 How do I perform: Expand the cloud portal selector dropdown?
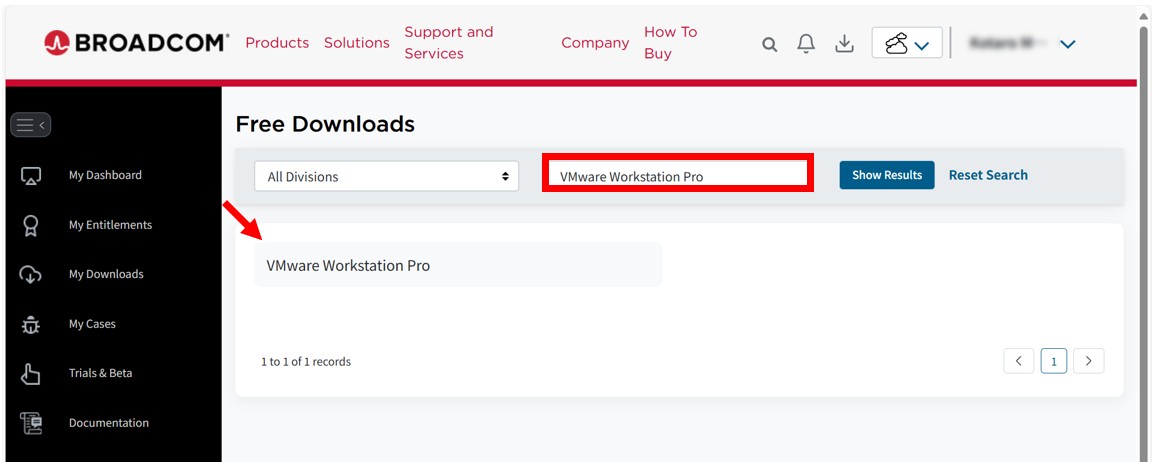[x=907, y=43]
